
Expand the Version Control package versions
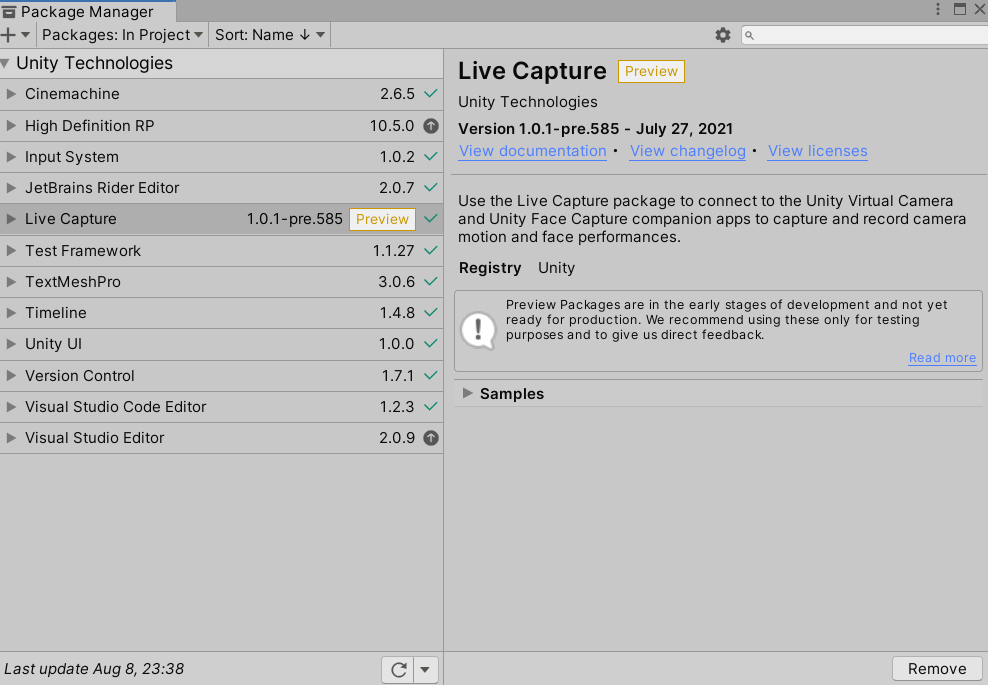(11, 376)
